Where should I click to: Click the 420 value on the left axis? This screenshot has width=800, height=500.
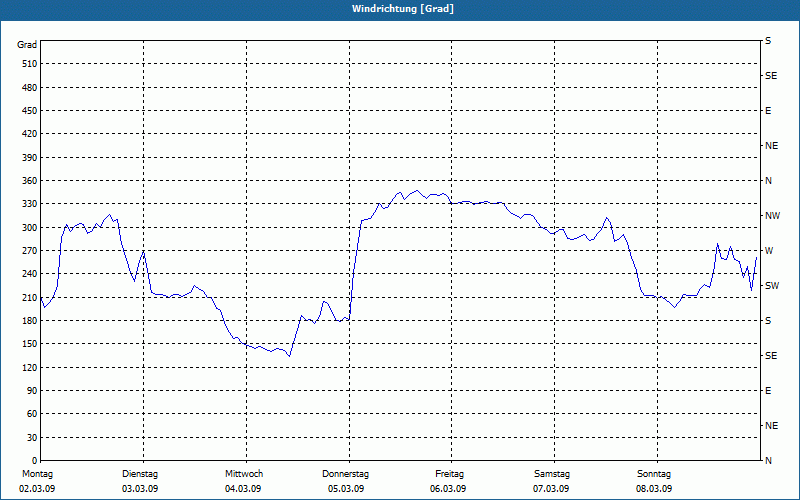(x=30, y=134)
